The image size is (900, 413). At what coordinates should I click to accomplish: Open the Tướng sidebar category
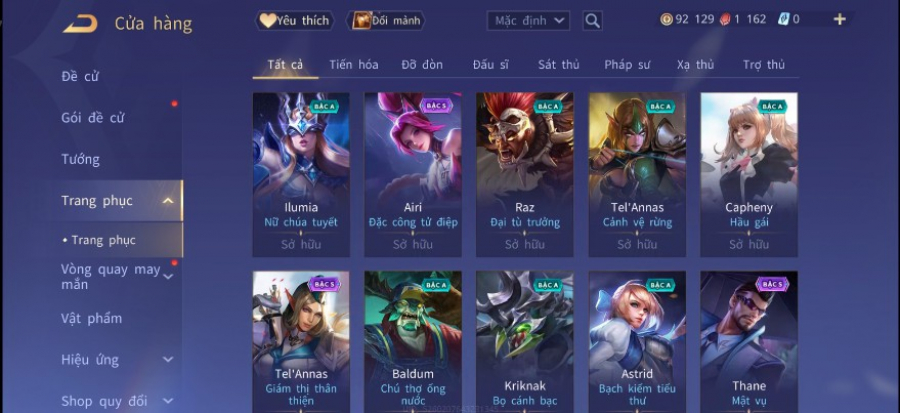[80, 159]
